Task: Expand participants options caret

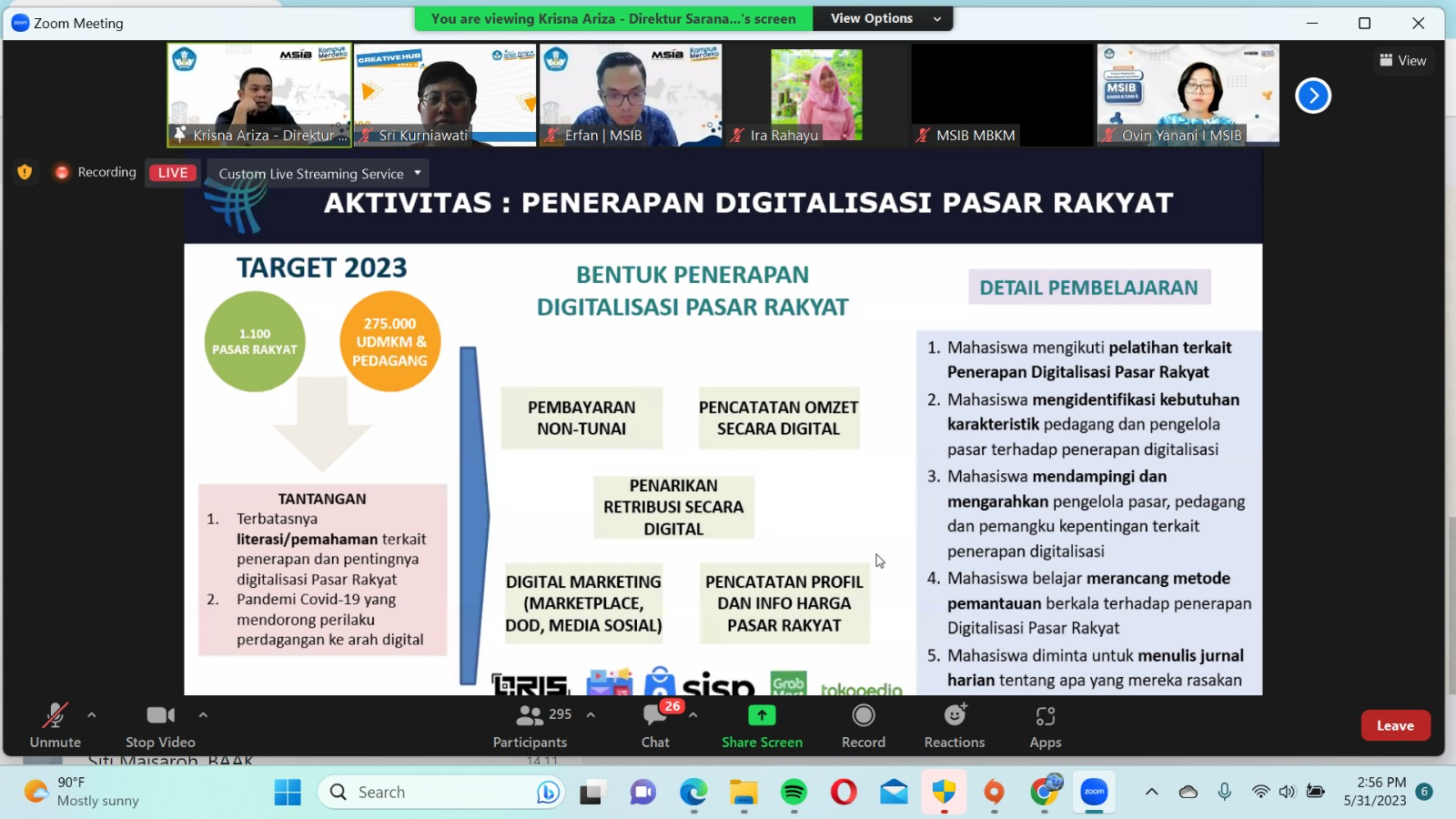Action: tap(591, 715)
